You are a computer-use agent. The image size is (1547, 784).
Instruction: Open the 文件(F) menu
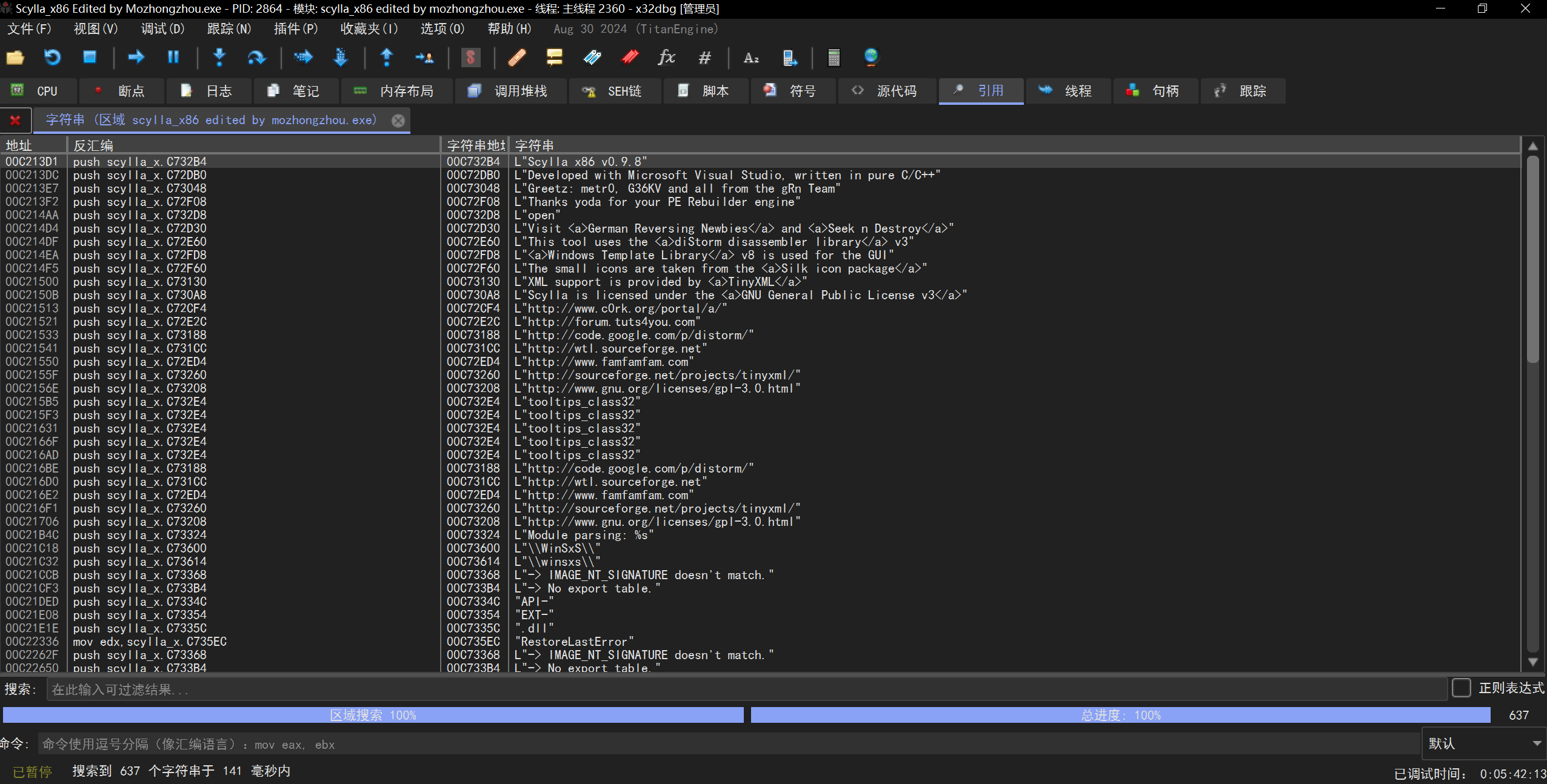coord(29,28)
